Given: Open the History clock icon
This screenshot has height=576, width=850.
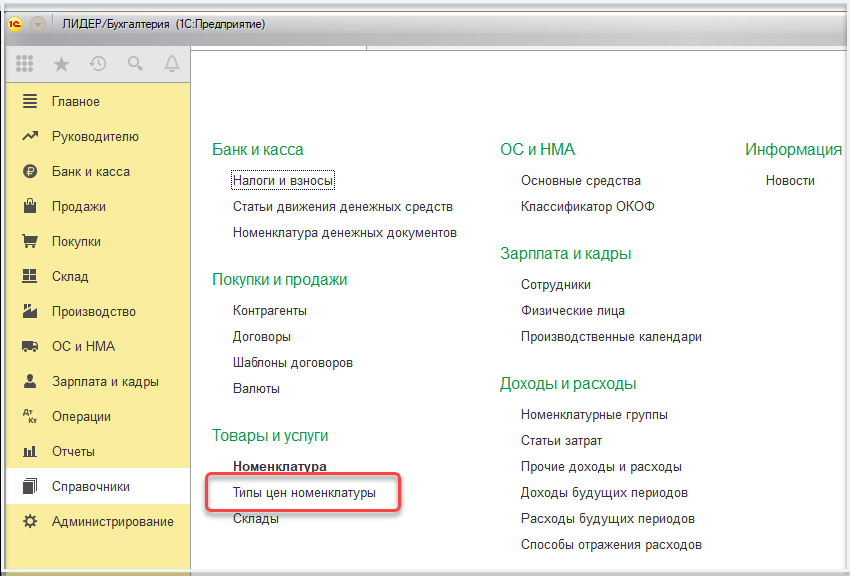Looking at the screenshot, I should pos(98,63).
